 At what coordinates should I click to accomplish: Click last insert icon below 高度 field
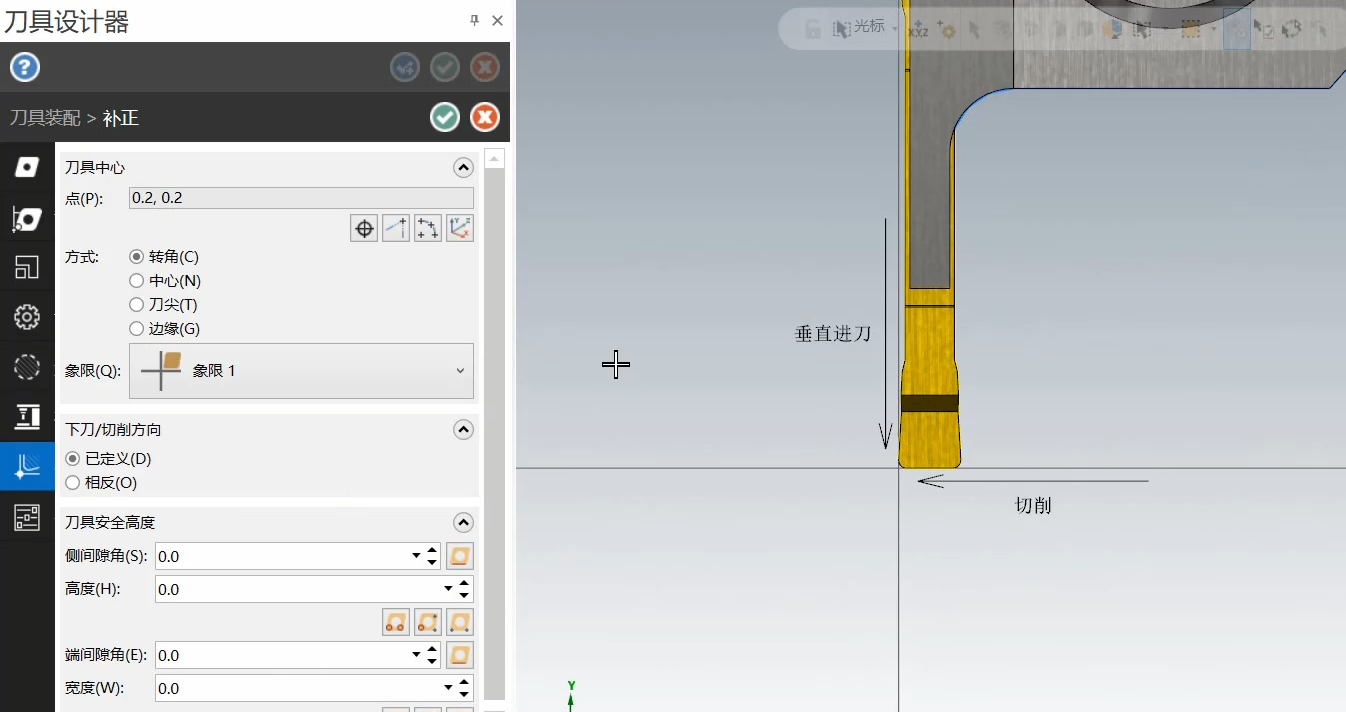(460, 622)
